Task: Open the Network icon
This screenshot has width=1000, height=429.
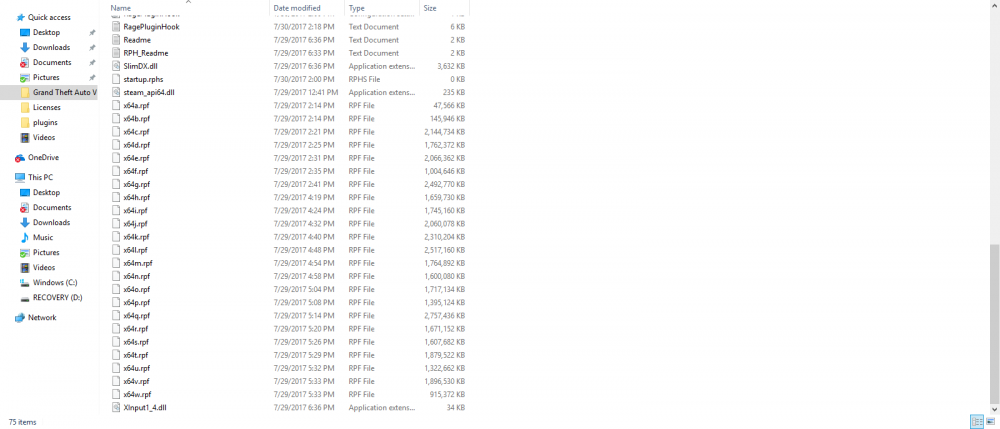Action: [x=20, y=317]
